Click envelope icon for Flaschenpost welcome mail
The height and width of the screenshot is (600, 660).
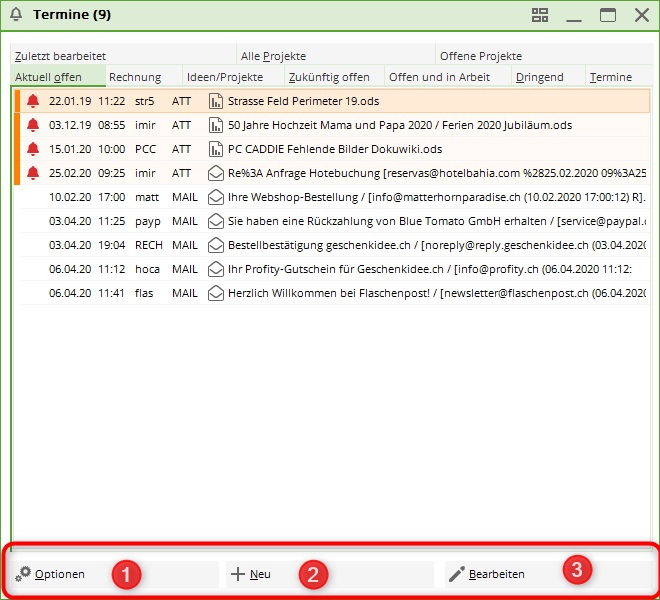coord(215,293)
